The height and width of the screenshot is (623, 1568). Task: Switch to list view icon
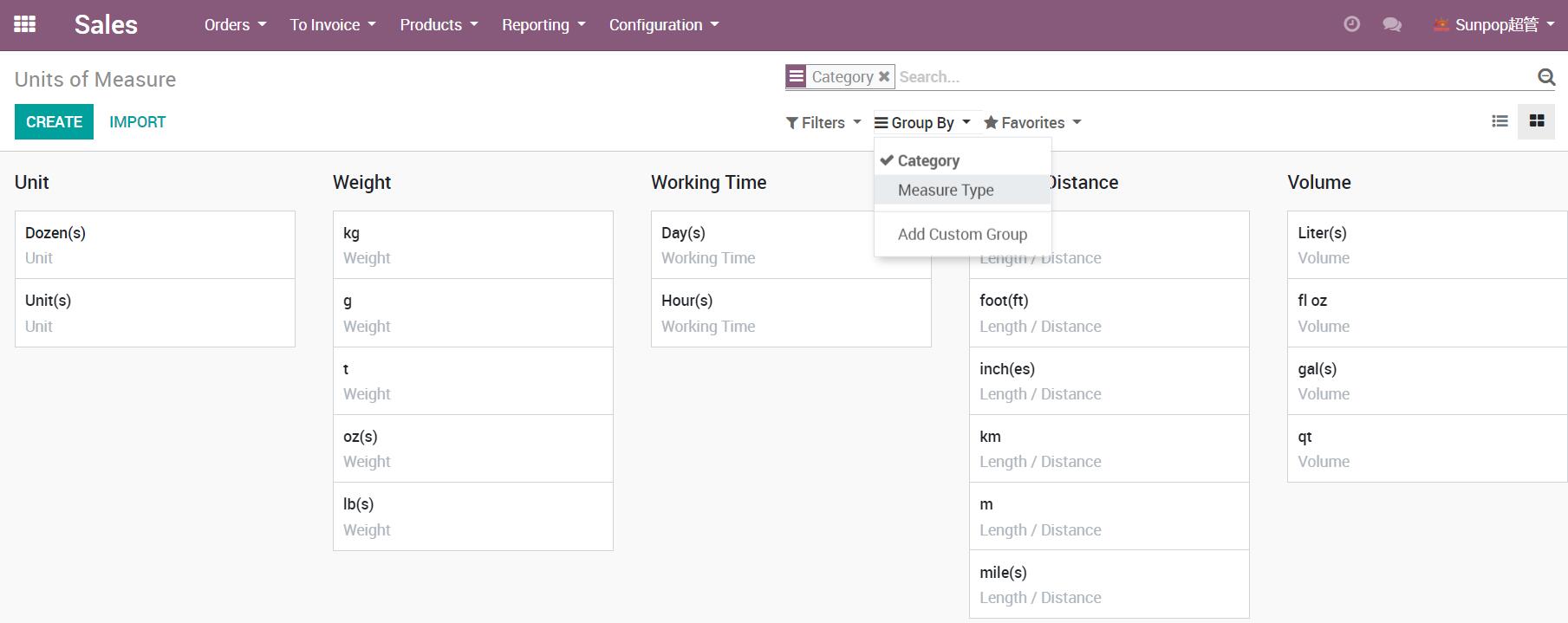click(x=1500, y=121)
